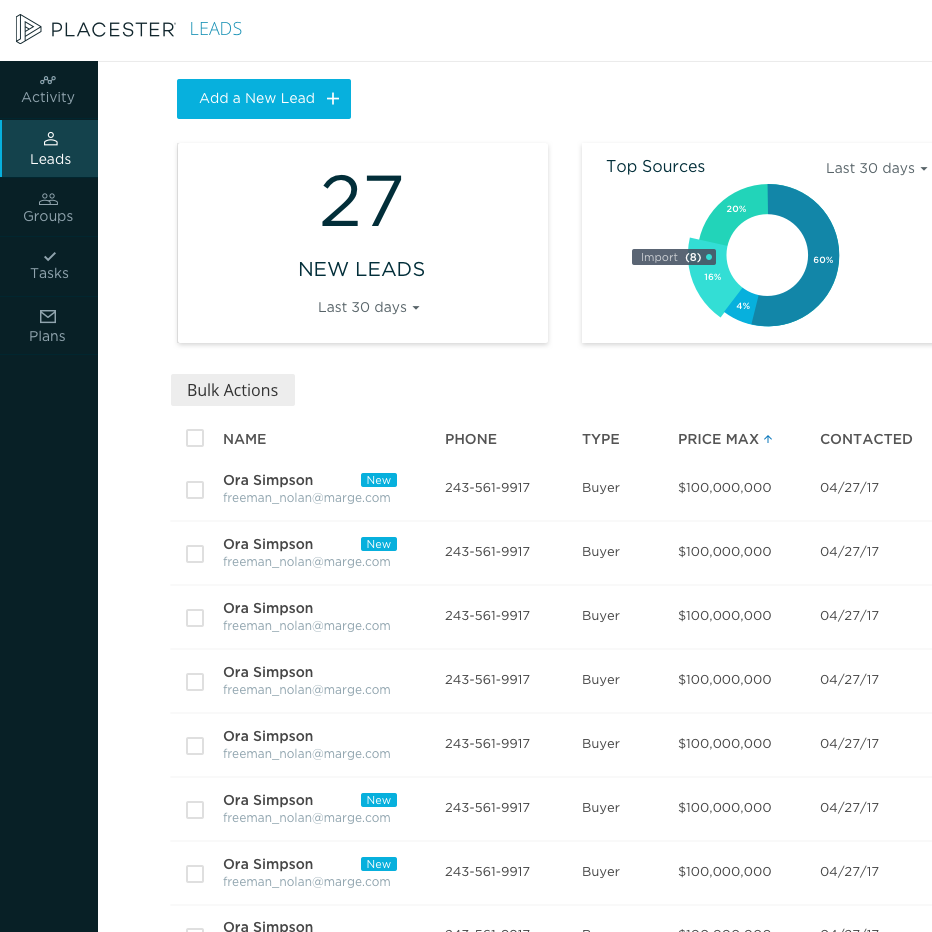Click 04/27/17 date in first row

[849, 488]
